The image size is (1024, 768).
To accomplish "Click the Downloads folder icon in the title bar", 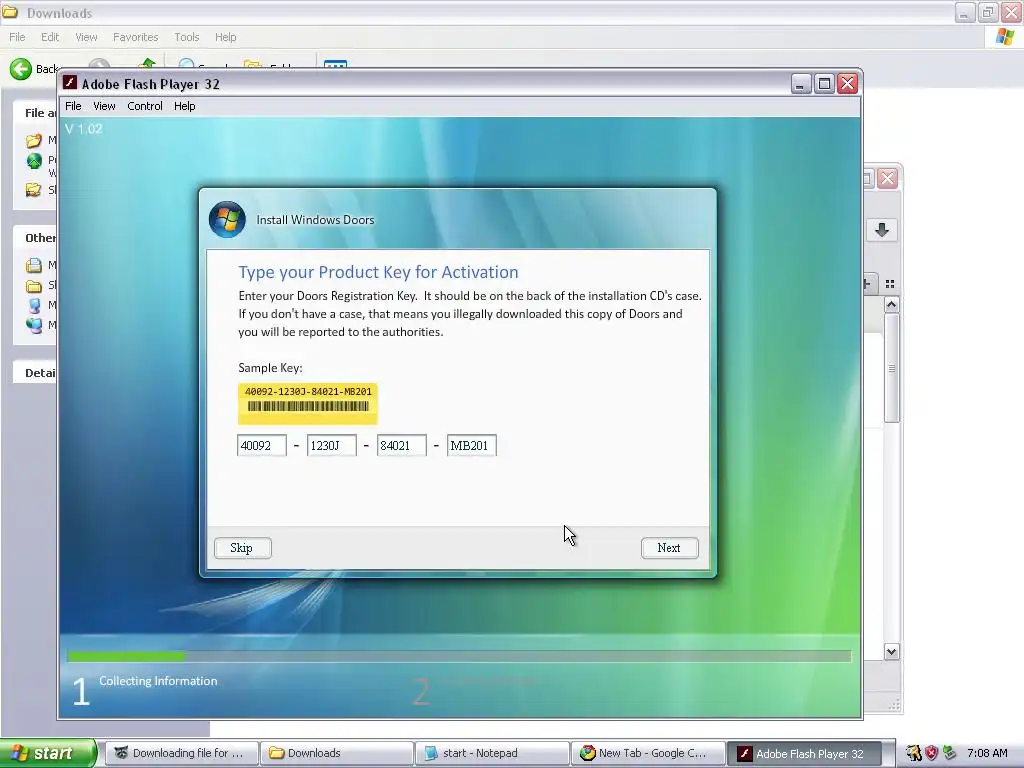I will [10, 12].
